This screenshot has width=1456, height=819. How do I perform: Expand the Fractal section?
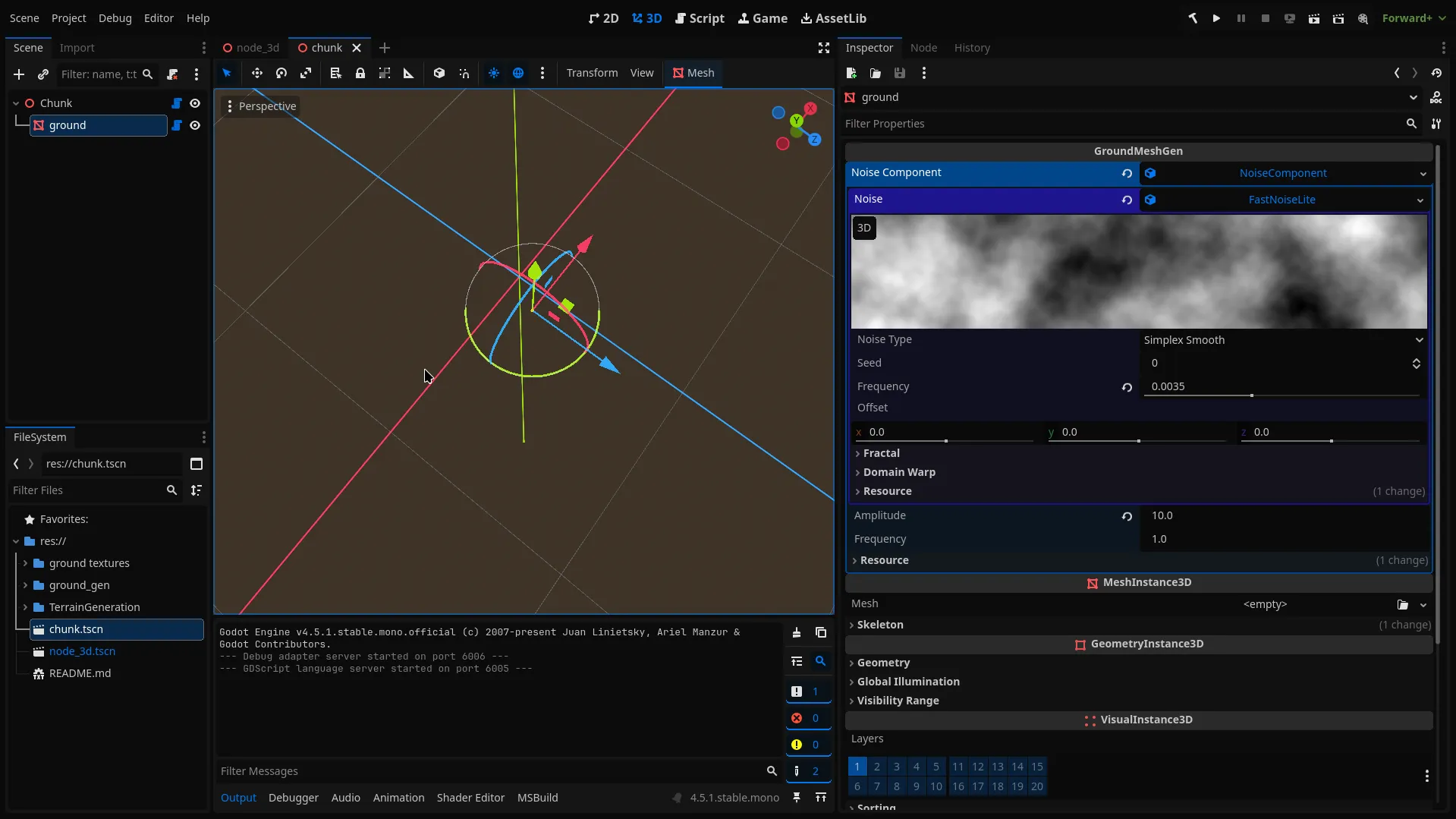pyautogui.click(x=881, y=453)
